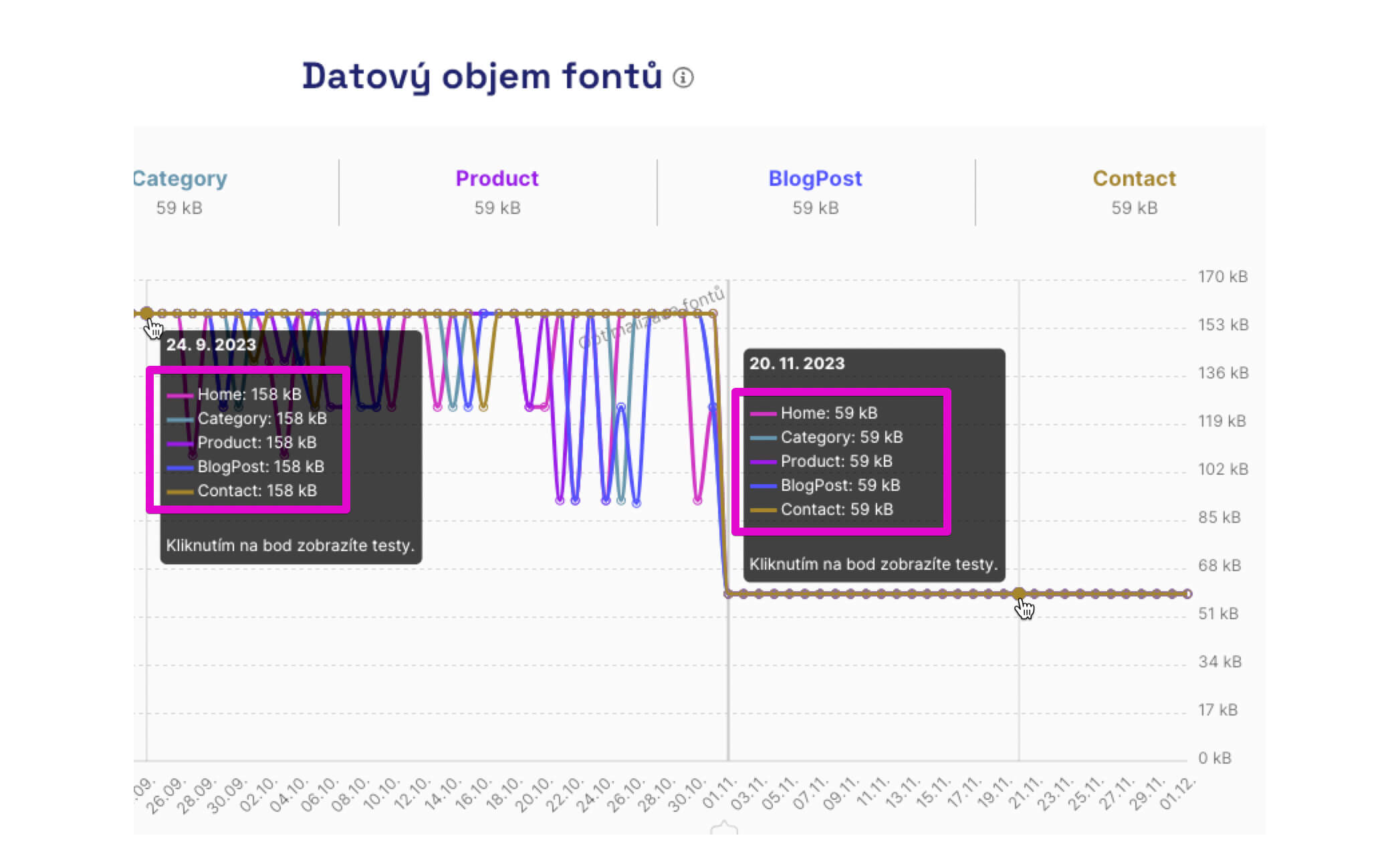Click the teal Category swatch in the right tooltip
Screen dimensions: 1400x868
[764, 437]
